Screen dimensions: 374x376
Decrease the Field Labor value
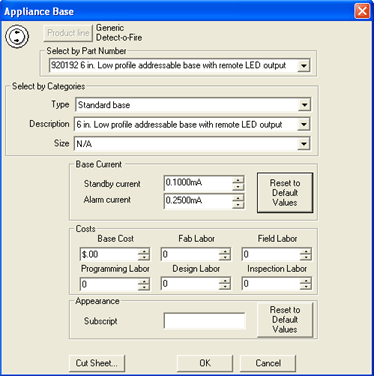tap(305, 258)
